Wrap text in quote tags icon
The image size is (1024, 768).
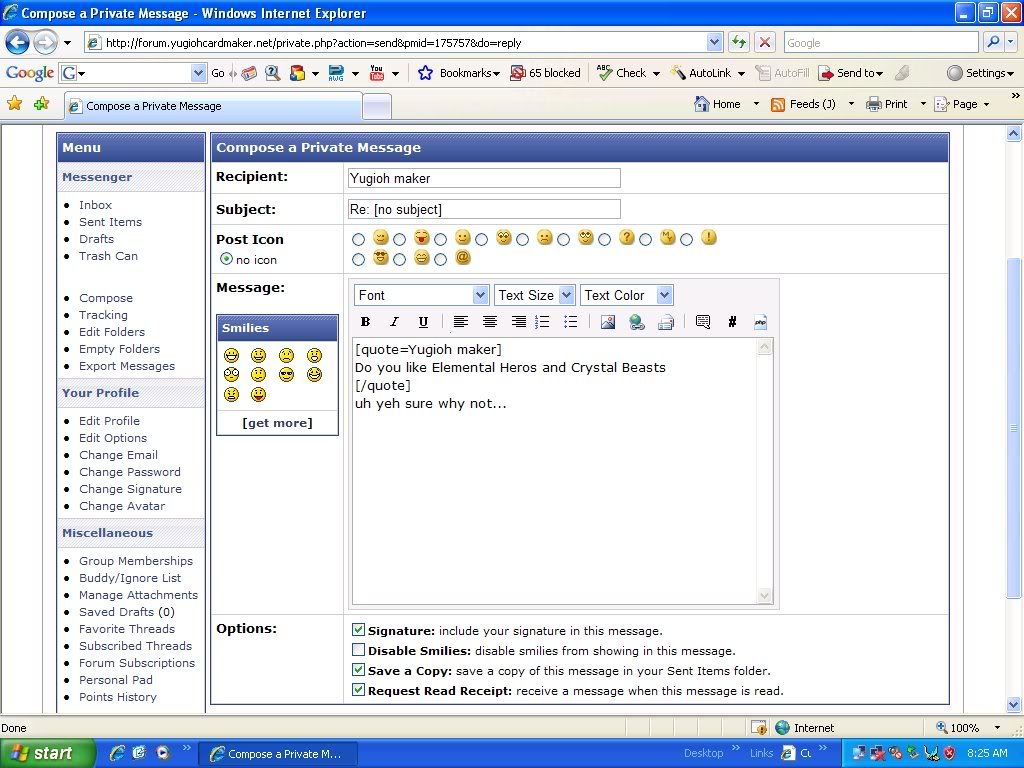tap(702, 322)
